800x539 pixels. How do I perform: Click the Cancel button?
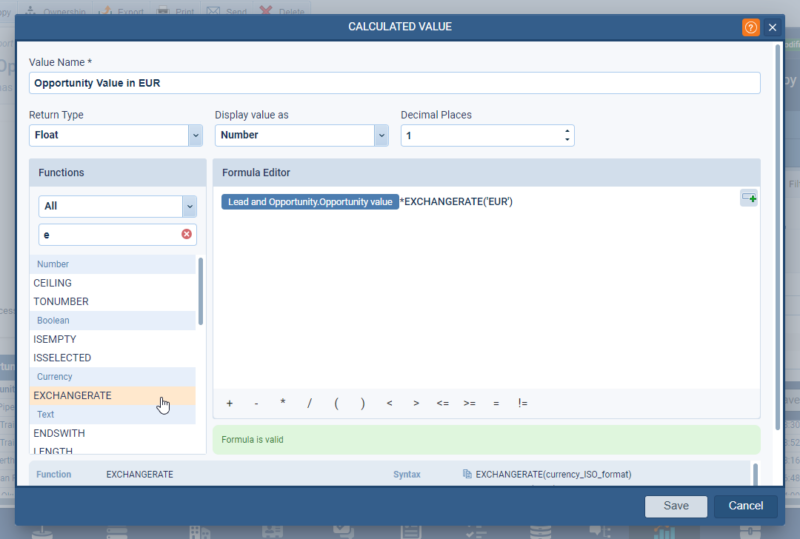point(745,506)
